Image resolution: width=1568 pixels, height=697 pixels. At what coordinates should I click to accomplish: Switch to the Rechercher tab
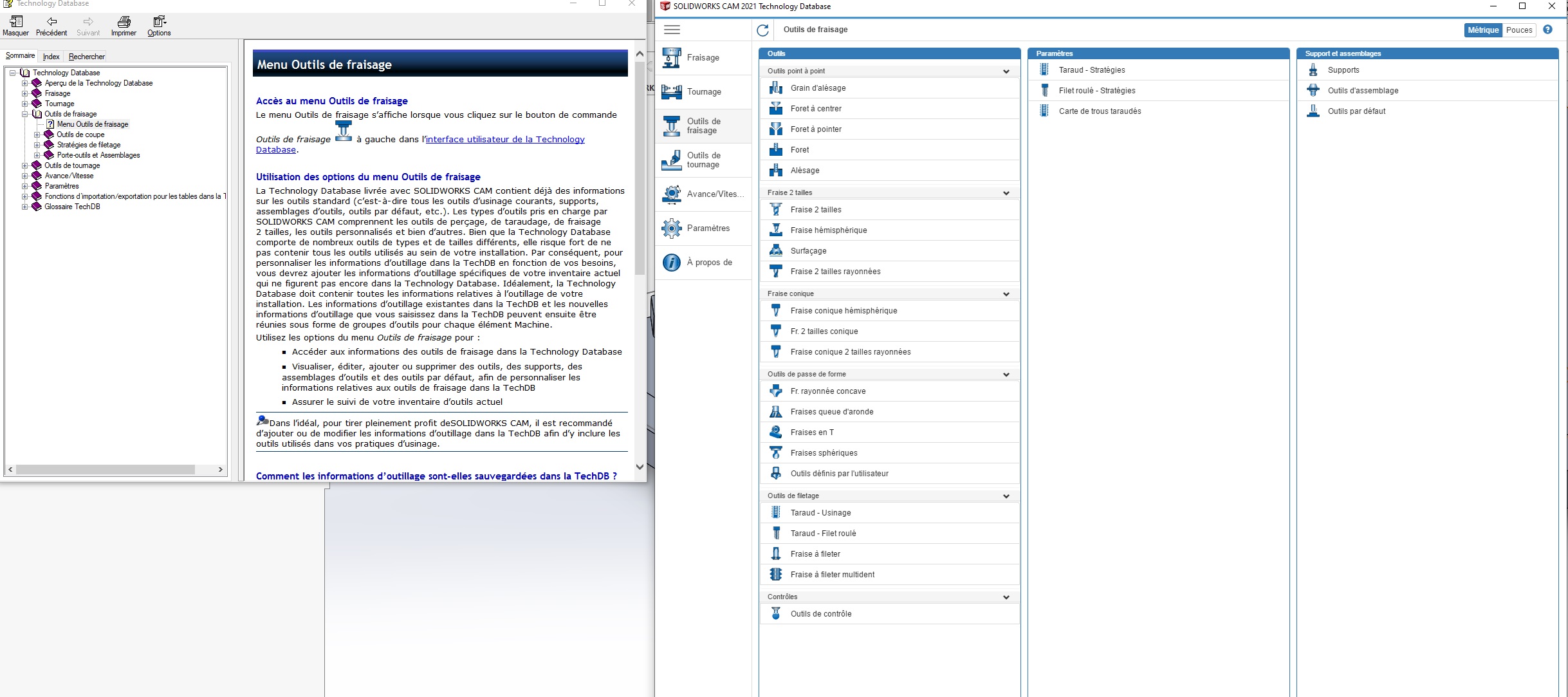click(86, 57)
